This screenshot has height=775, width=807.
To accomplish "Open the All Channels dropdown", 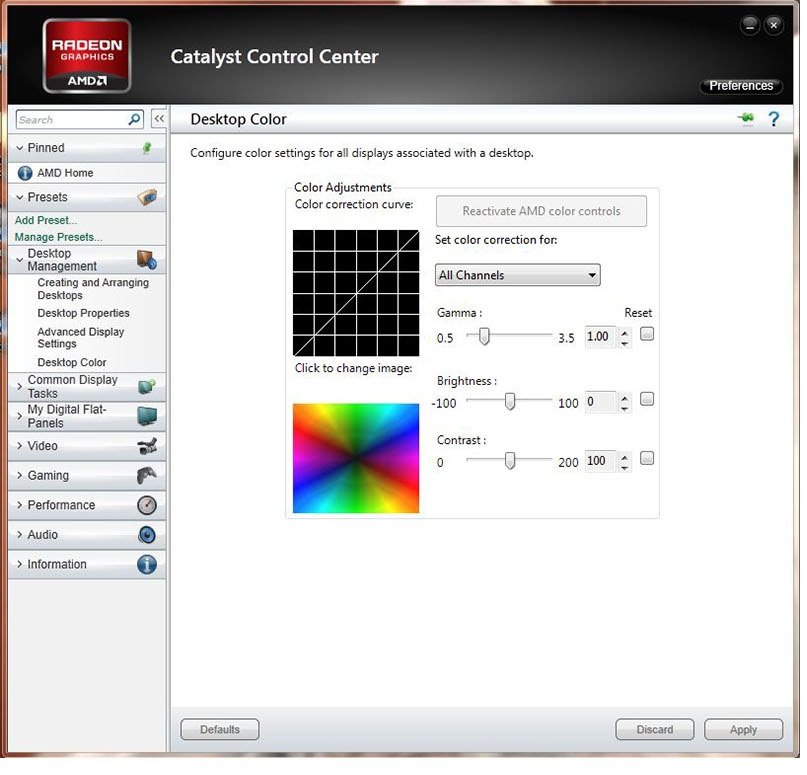I will (x=520, y=276).
